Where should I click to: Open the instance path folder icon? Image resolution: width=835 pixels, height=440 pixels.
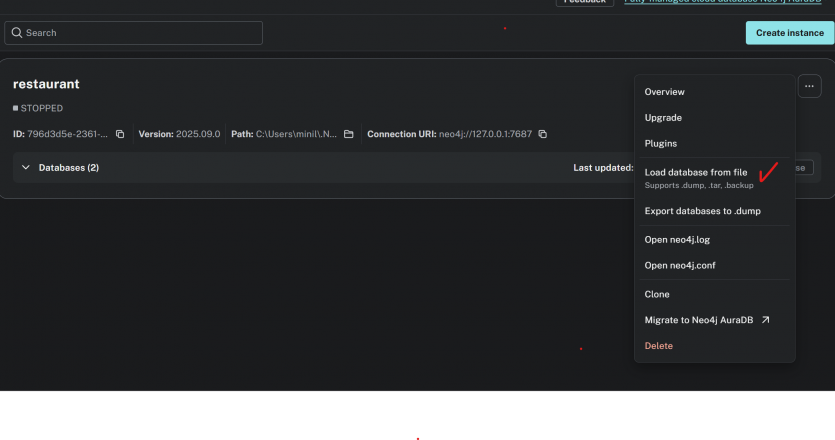pyautogui.click(x=349, y=134)
